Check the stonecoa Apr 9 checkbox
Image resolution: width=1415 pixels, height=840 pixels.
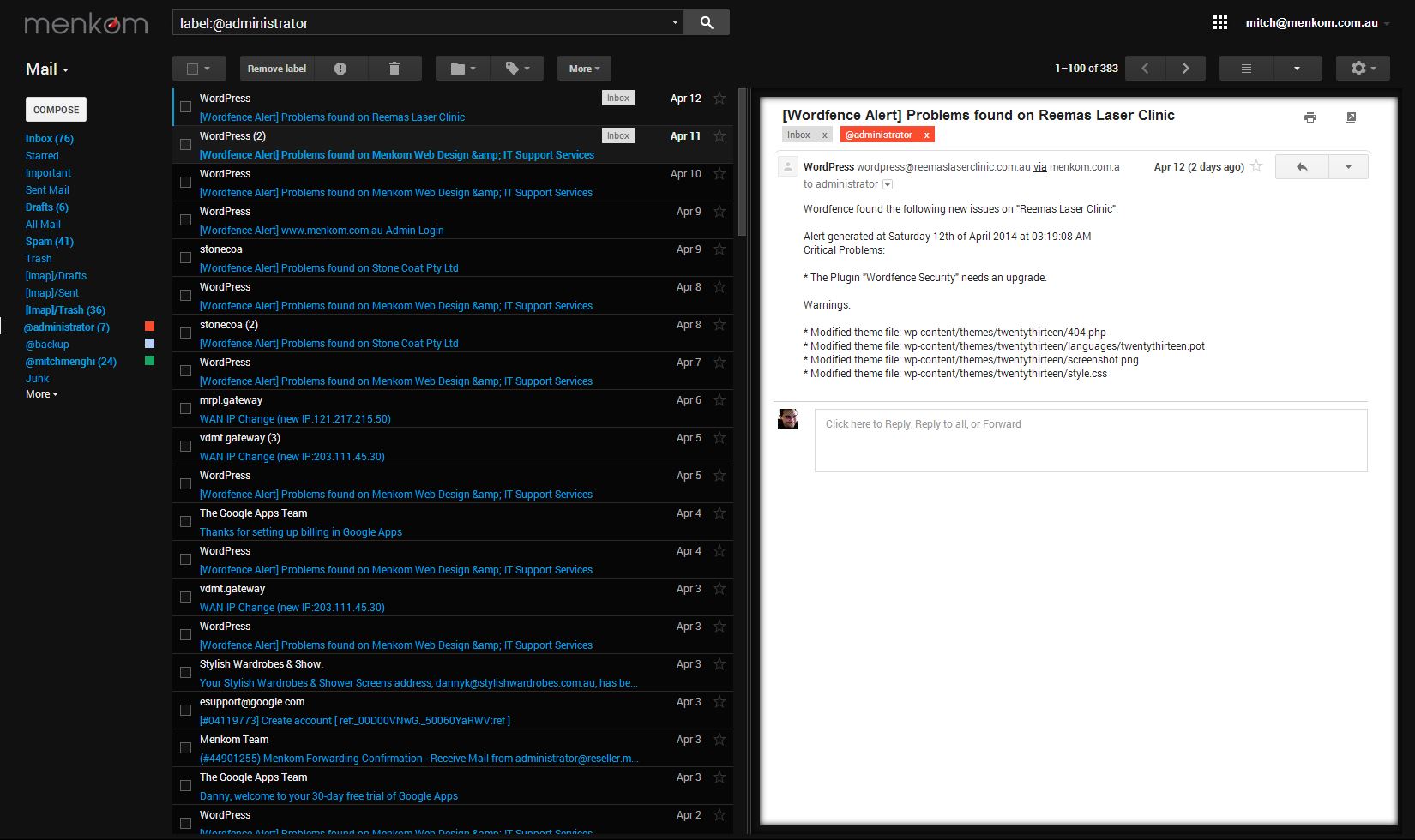tap(185, 258)
